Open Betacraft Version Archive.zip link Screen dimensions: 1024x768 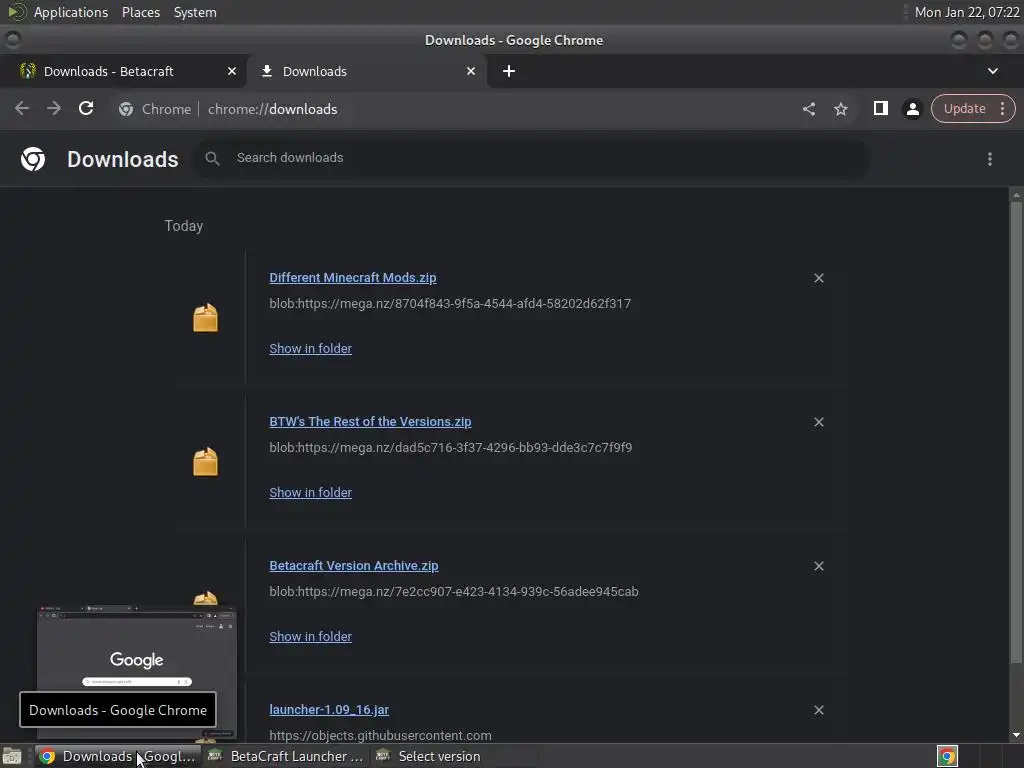pos(353,566)
